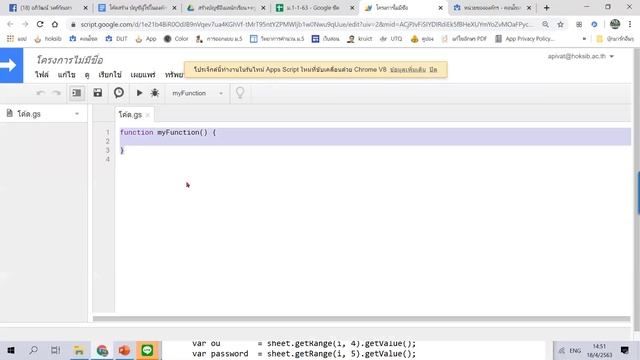This screenshot has width=640, height=360.
Task: Open the ทรัพยากร menu
Action: 174,75
